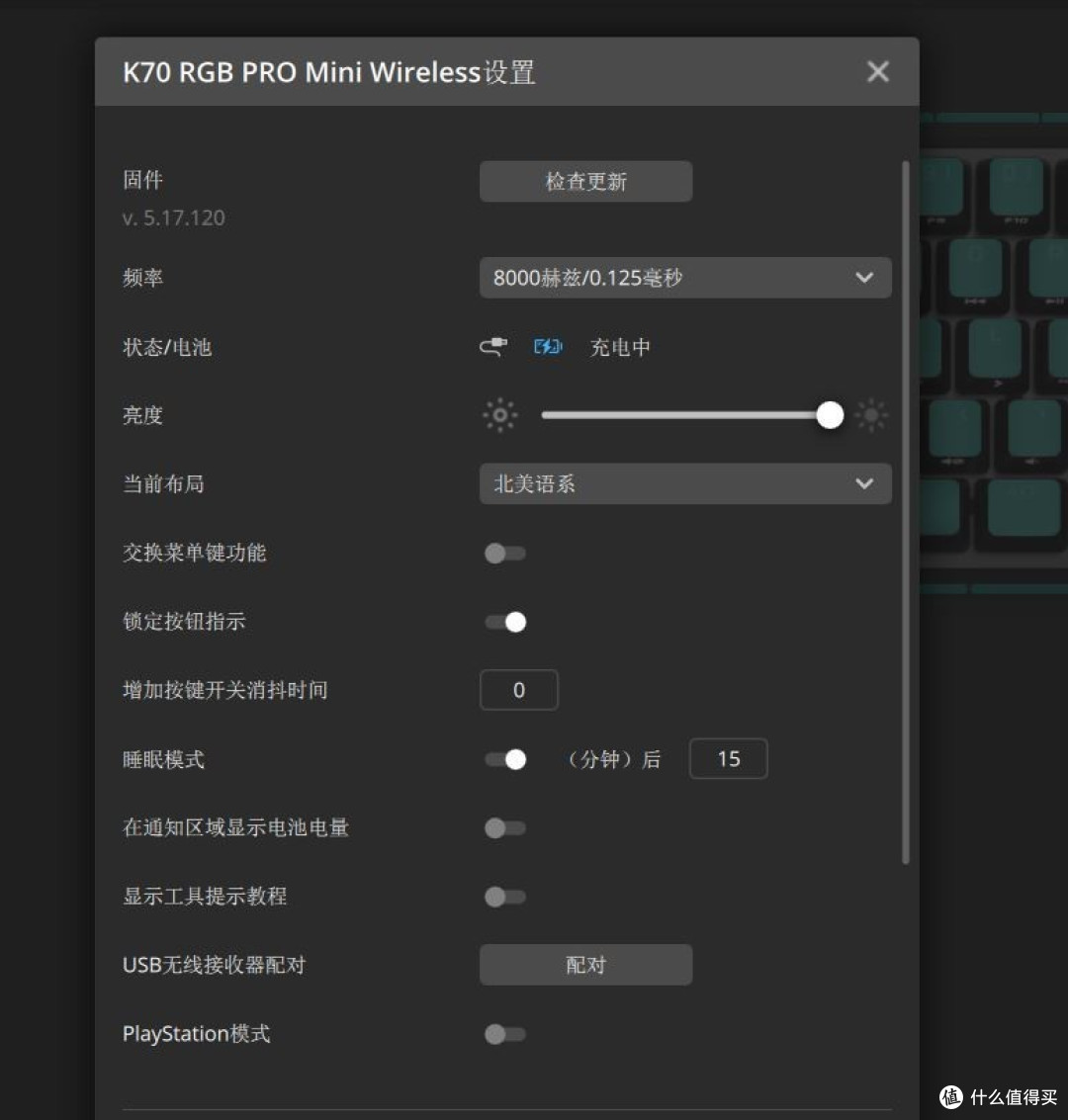The height and width of the screenshot is (1120, 1068).
Task: Close the K70 RGB PRO Mini Wireless settings
Action: click(877, 71)
